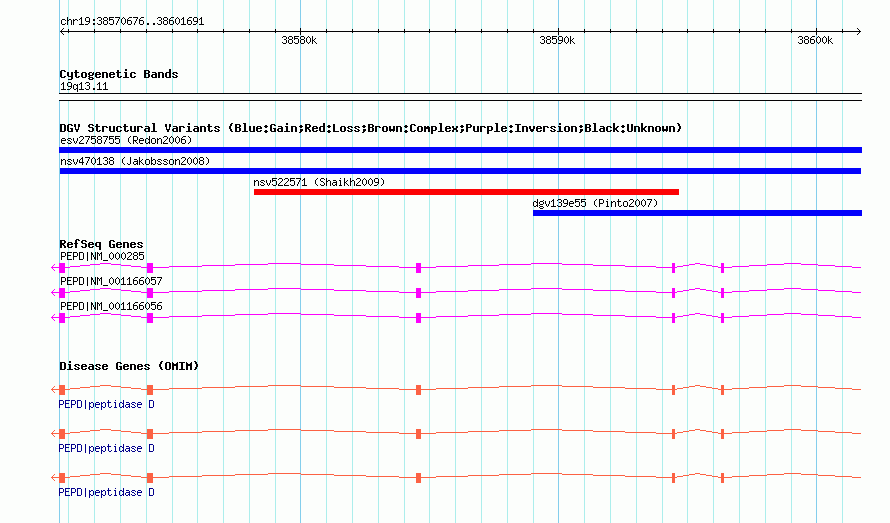Click the blue bar of esv2758755
Viewport: 890px width, 523px height.
coord(460,150)
